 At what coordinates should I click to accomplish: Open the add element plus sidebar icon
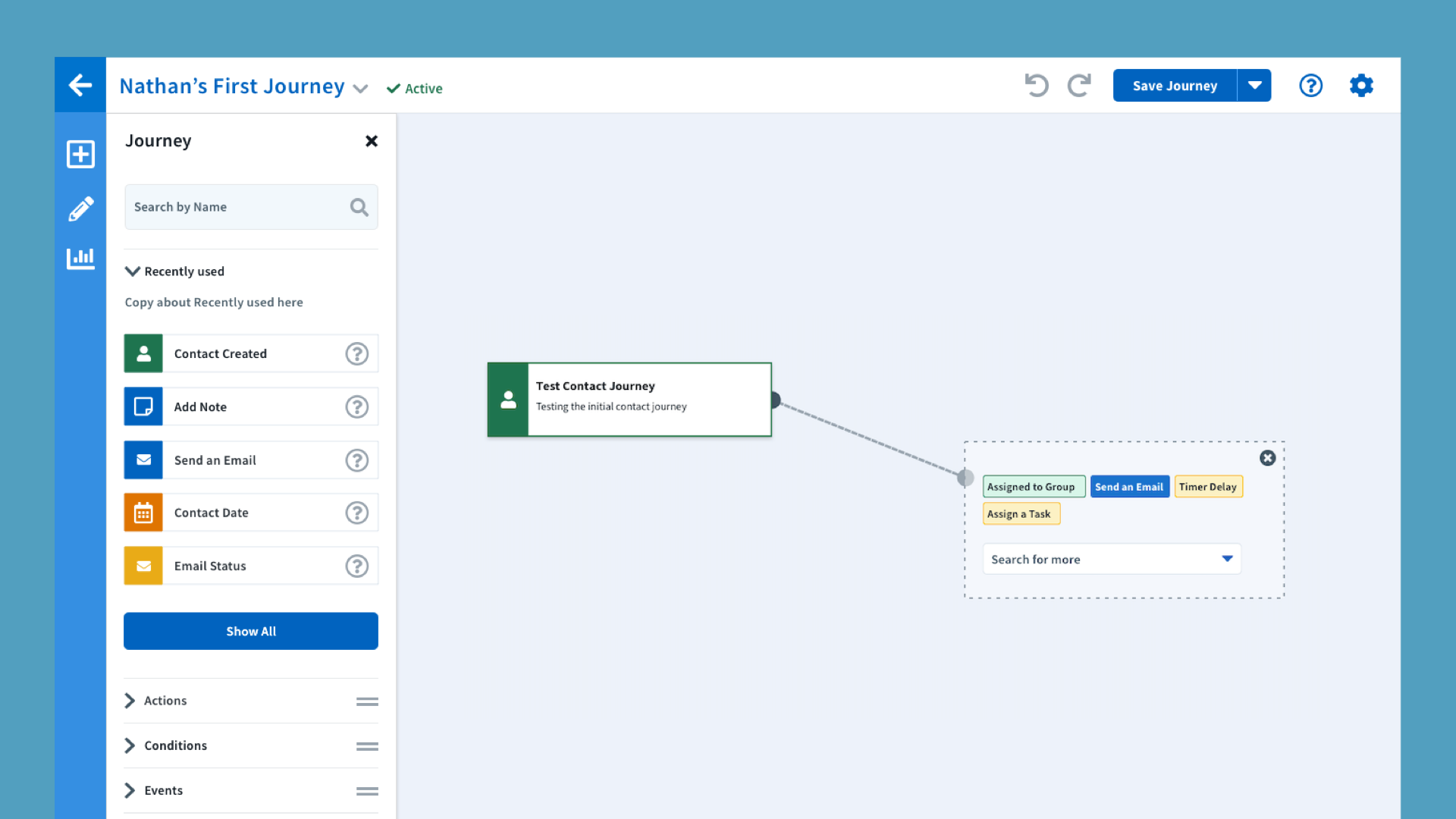pos(80,154)
